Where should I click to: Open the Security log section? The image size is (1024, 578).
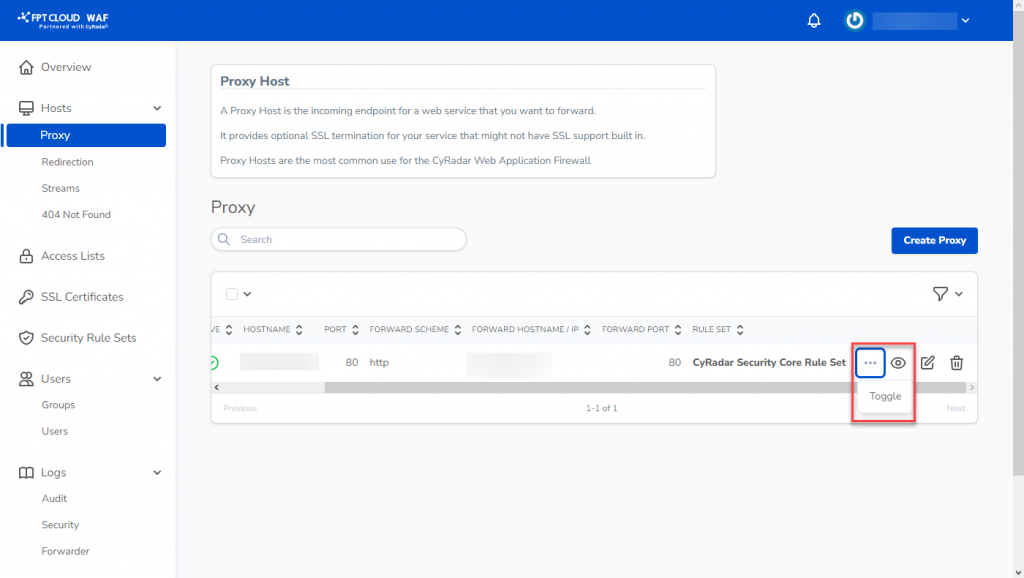[60, 524]
